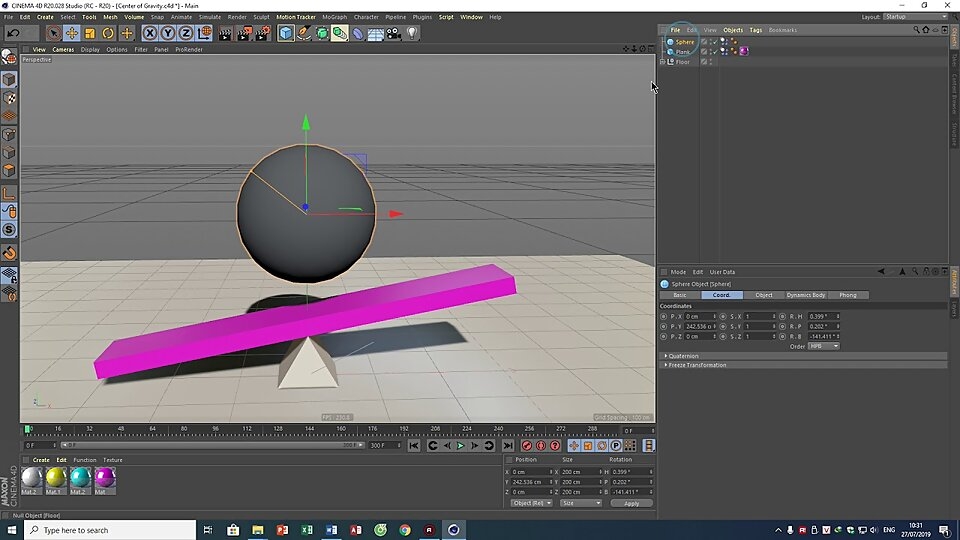Switch the coordinate system toggle
The height and width of the screenshot is (540, 960).
click(205, 33)
